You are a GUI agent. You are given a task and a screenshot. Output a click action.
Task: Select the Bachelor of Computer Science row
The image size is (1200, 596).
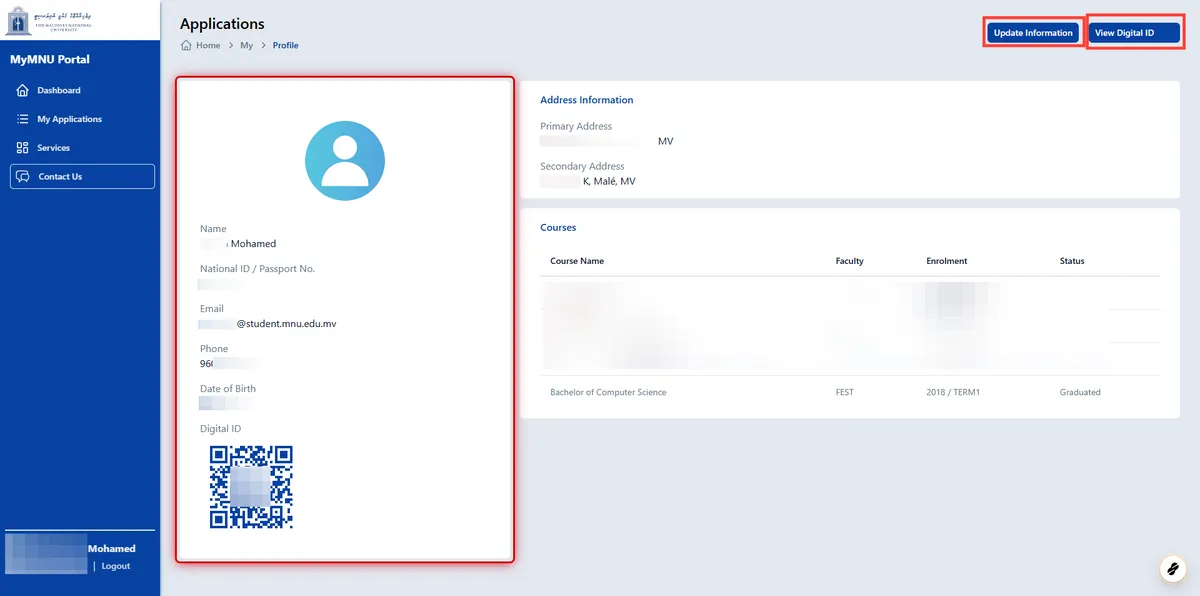point(608,392)
